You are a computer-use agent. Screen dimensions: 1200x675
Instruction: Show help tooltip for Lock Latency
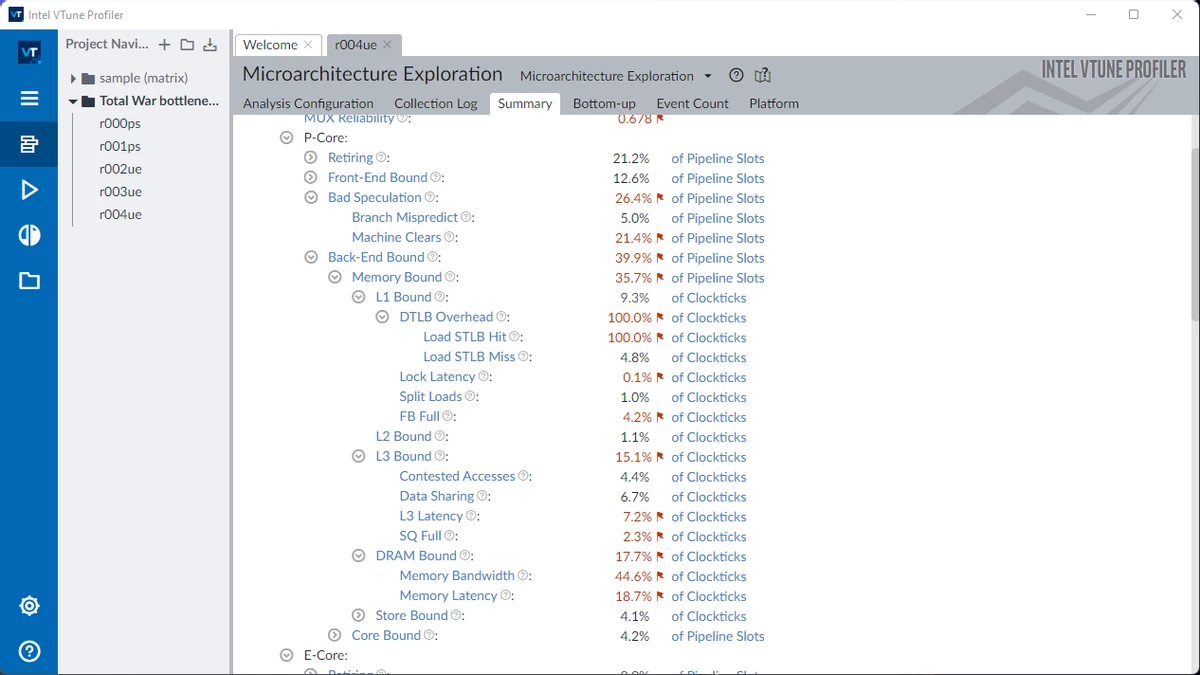pos(484,377)
